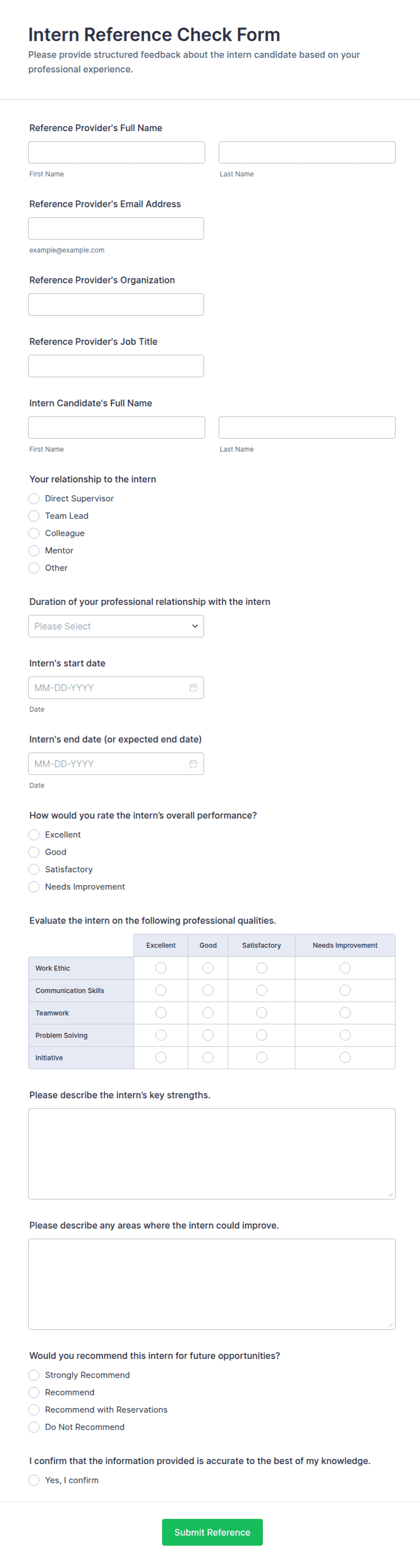Click the intern's key strengths text area
The width and height of the screenshot is (420, 1568).
pos(211,1153)
